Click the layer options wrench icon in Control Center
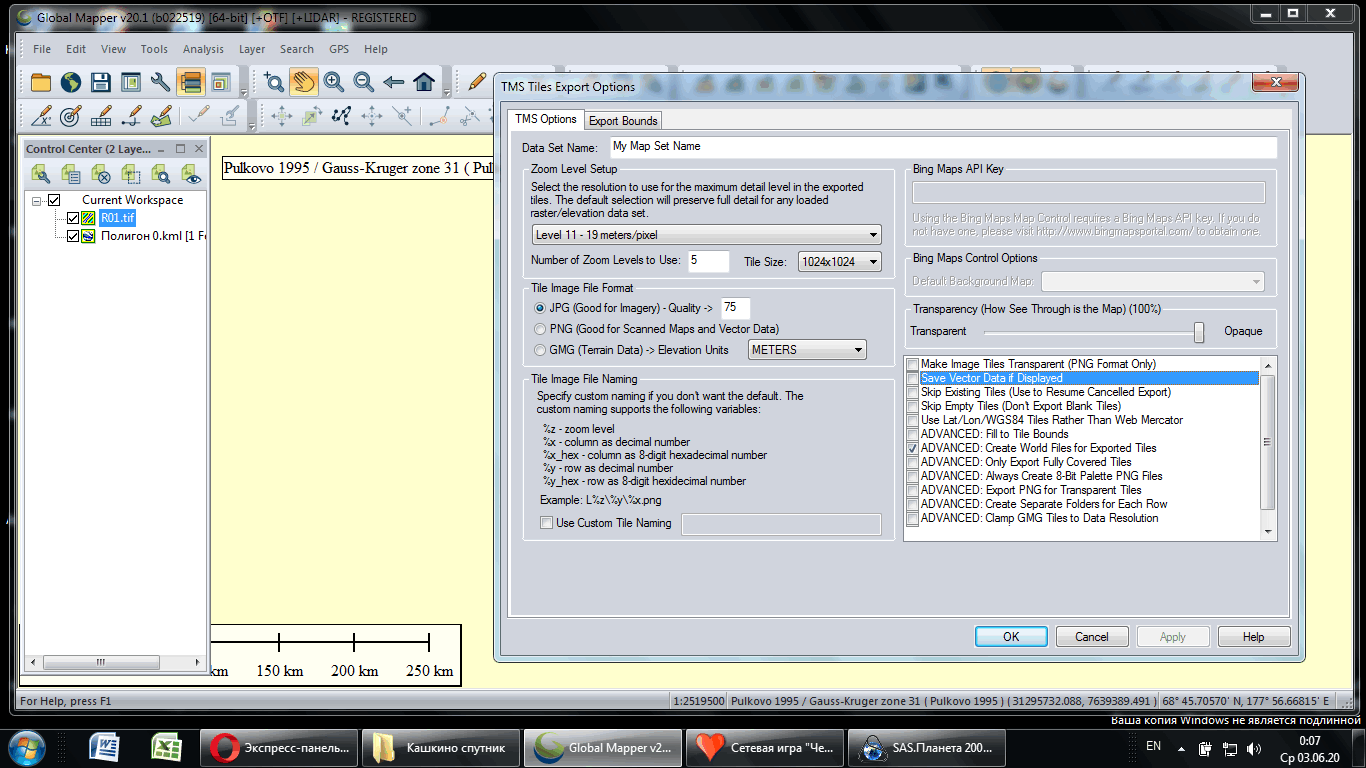 pyautogui.click(x=41, y=174)
